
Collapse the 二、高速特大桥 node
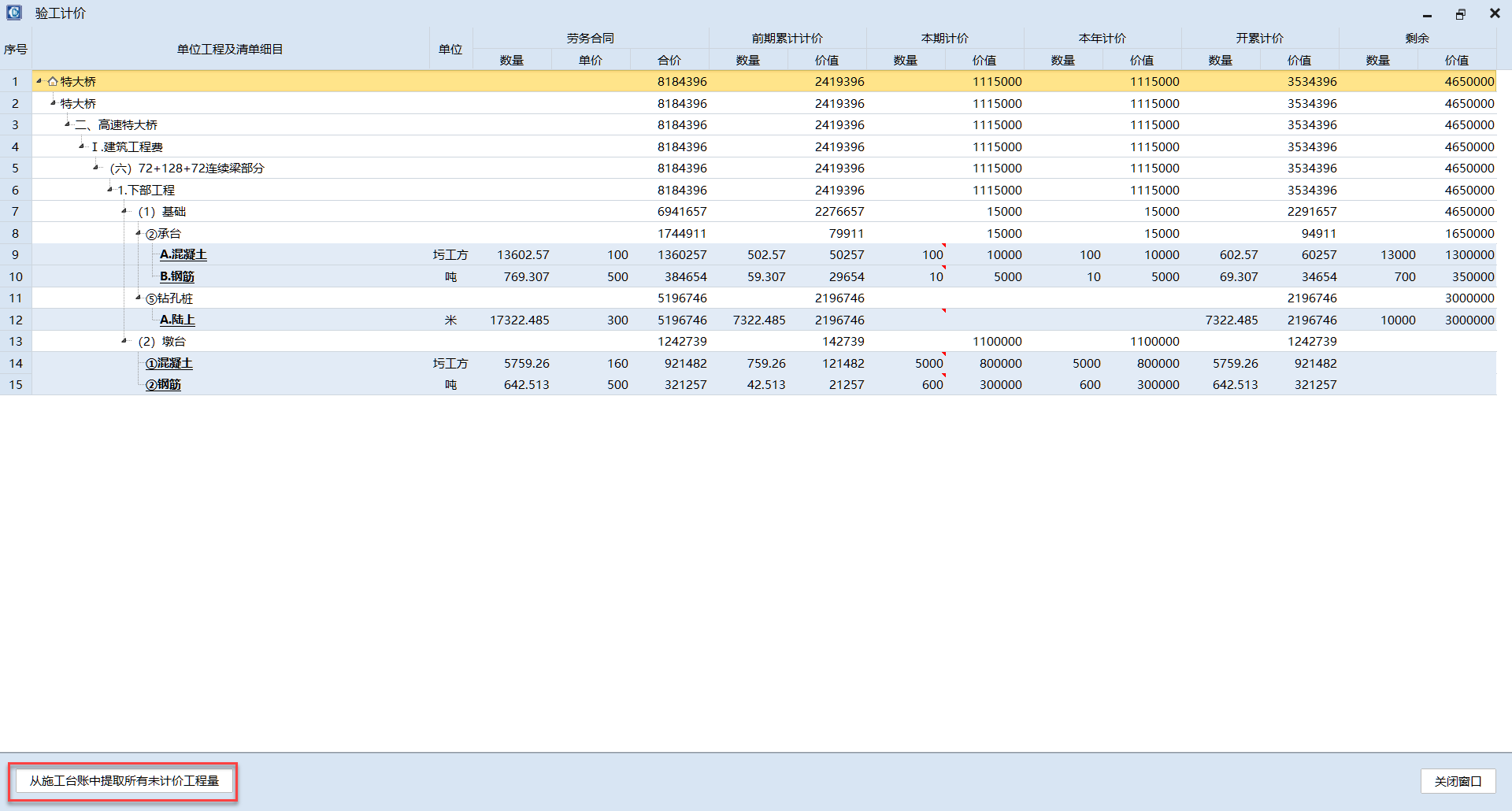point(68,124)
